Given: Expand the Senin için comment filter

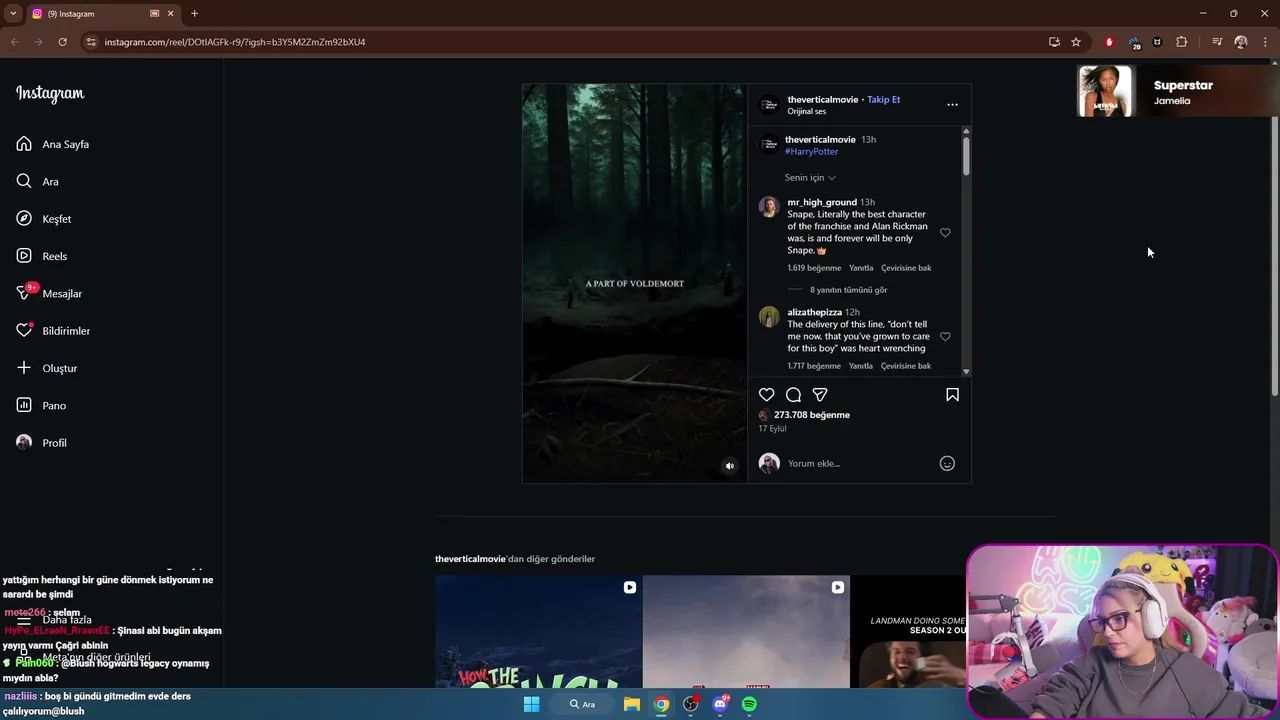Looking at the screenshot, I should tap(810, 178).
